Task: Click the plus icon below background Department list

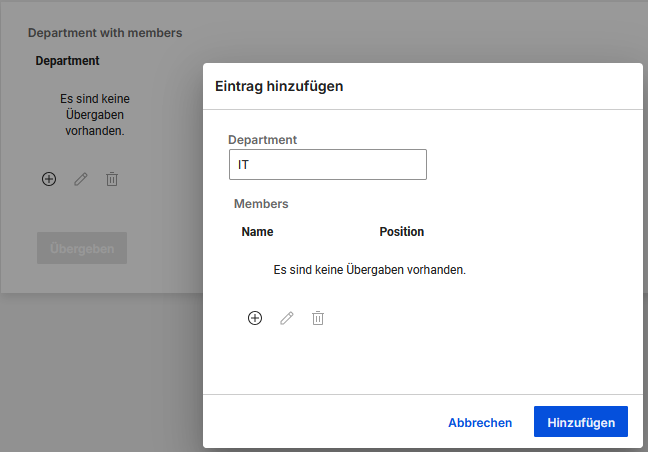Action: point(49,179)
